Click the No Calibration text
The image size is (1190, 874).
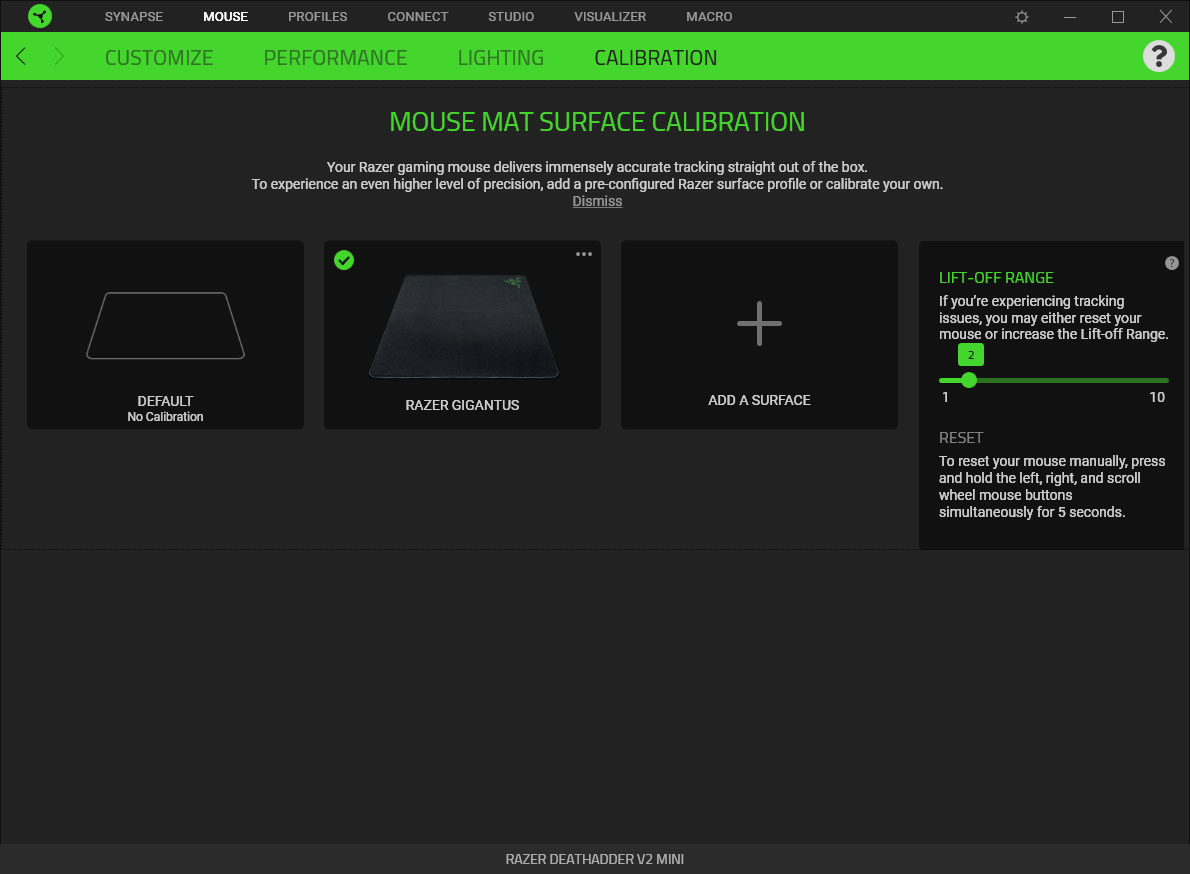(x=165, y=417)
